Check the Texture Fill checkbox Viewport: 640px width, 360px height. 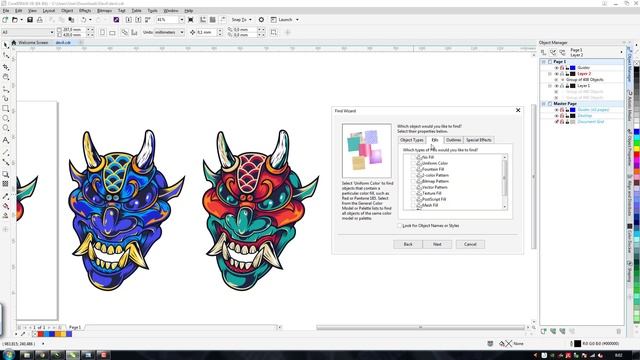coord(413,193)
